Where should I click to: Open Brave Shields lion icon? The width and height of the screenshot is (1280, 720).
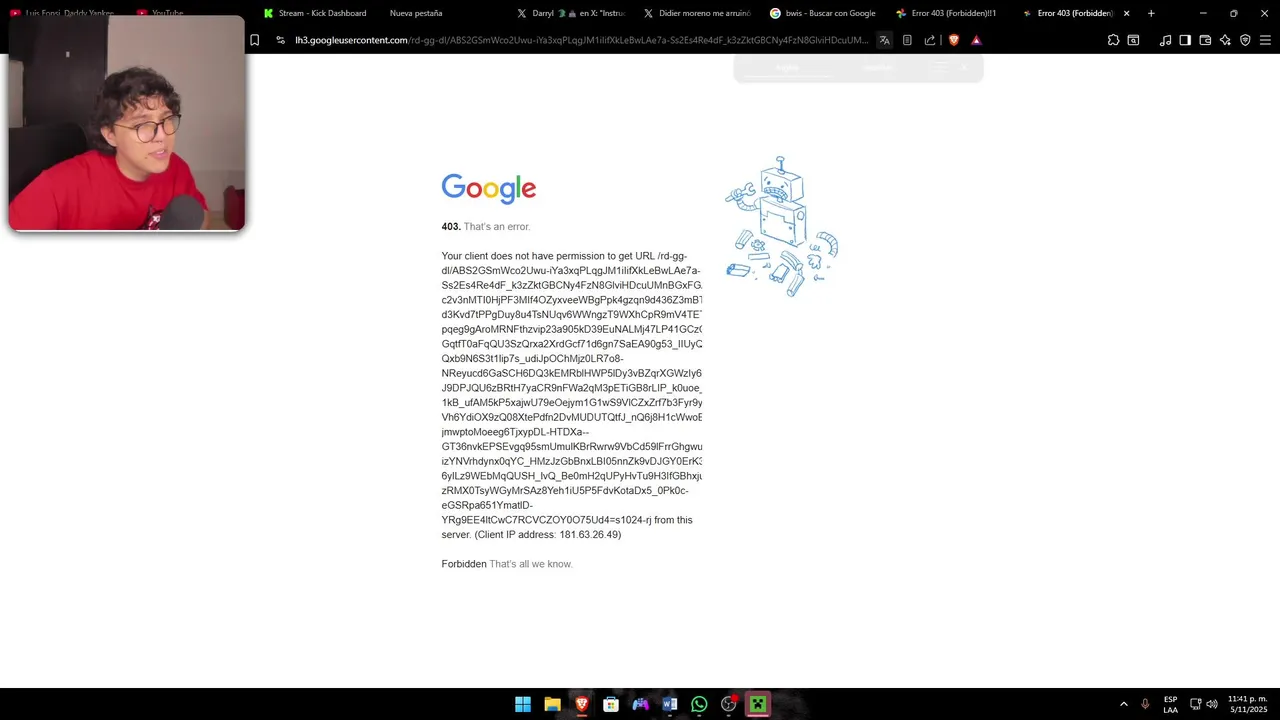click(954, 40)
